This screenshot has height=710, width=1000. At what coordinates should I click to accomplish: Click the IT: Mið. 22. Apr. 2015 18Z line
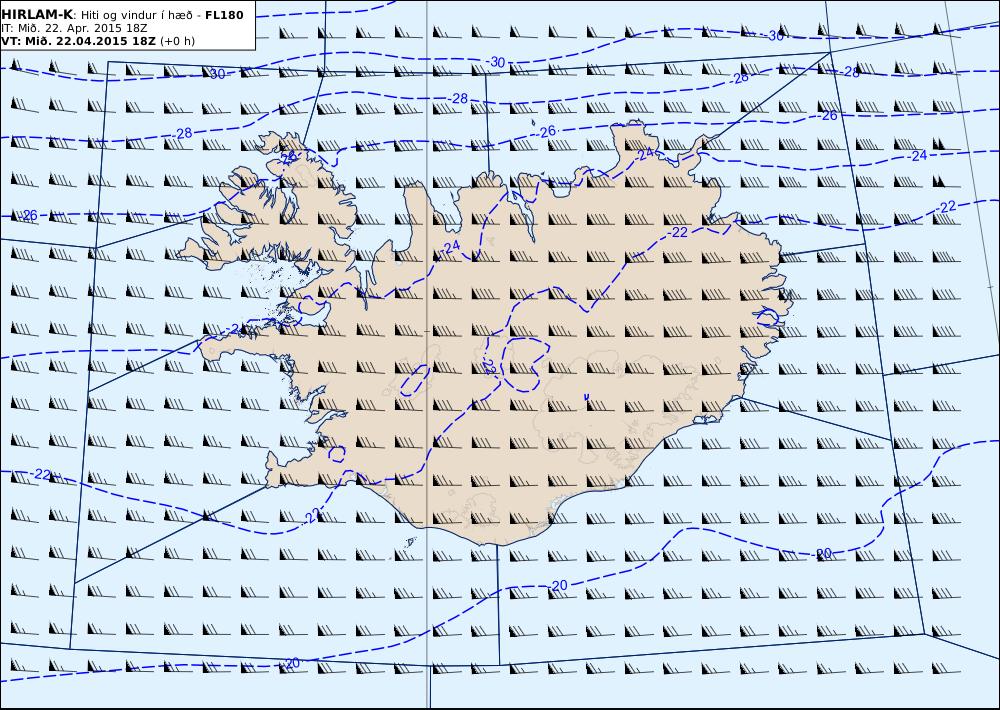point(75,28)
